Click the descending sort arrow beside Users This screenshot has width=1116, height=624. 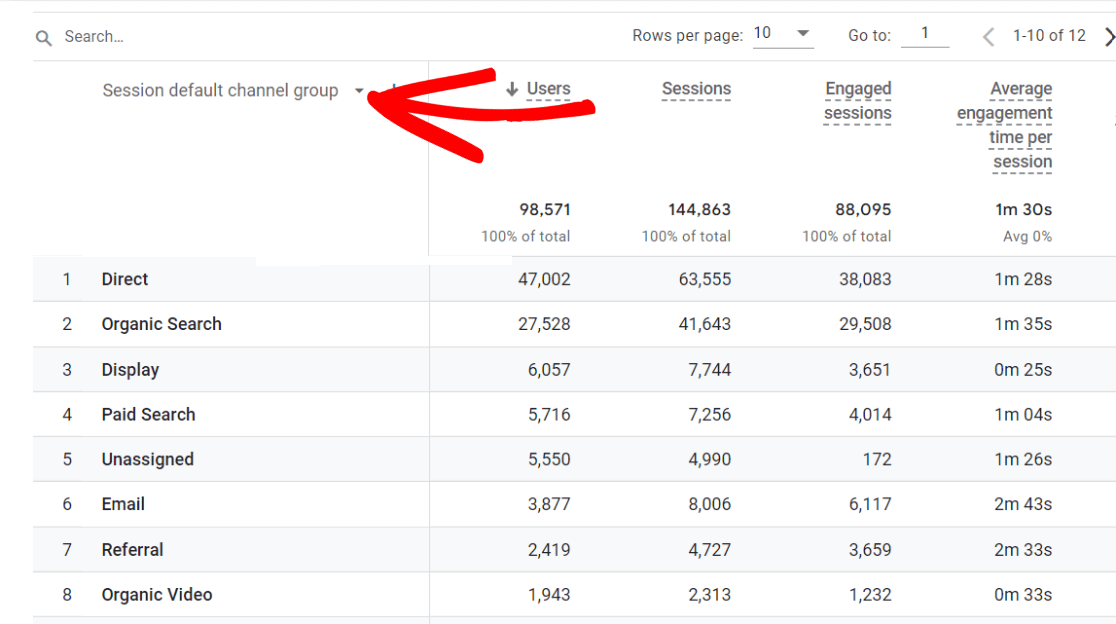[512, 88]
